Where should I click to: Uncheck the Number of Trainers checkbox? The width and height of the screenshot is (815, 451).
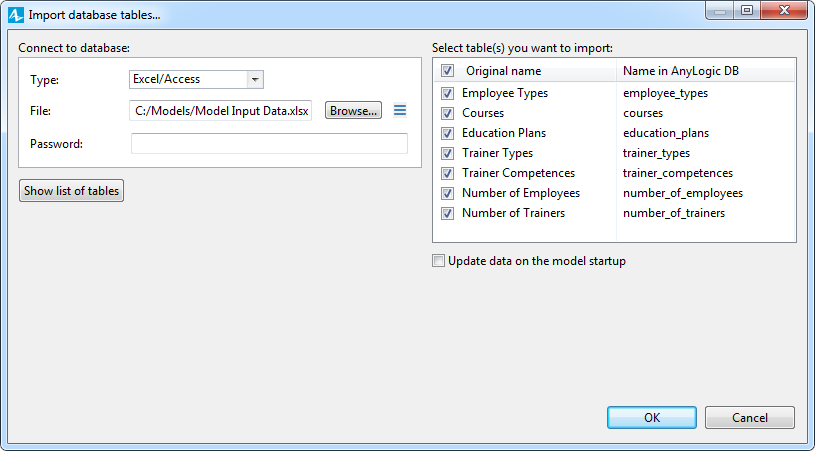[447, 214]
